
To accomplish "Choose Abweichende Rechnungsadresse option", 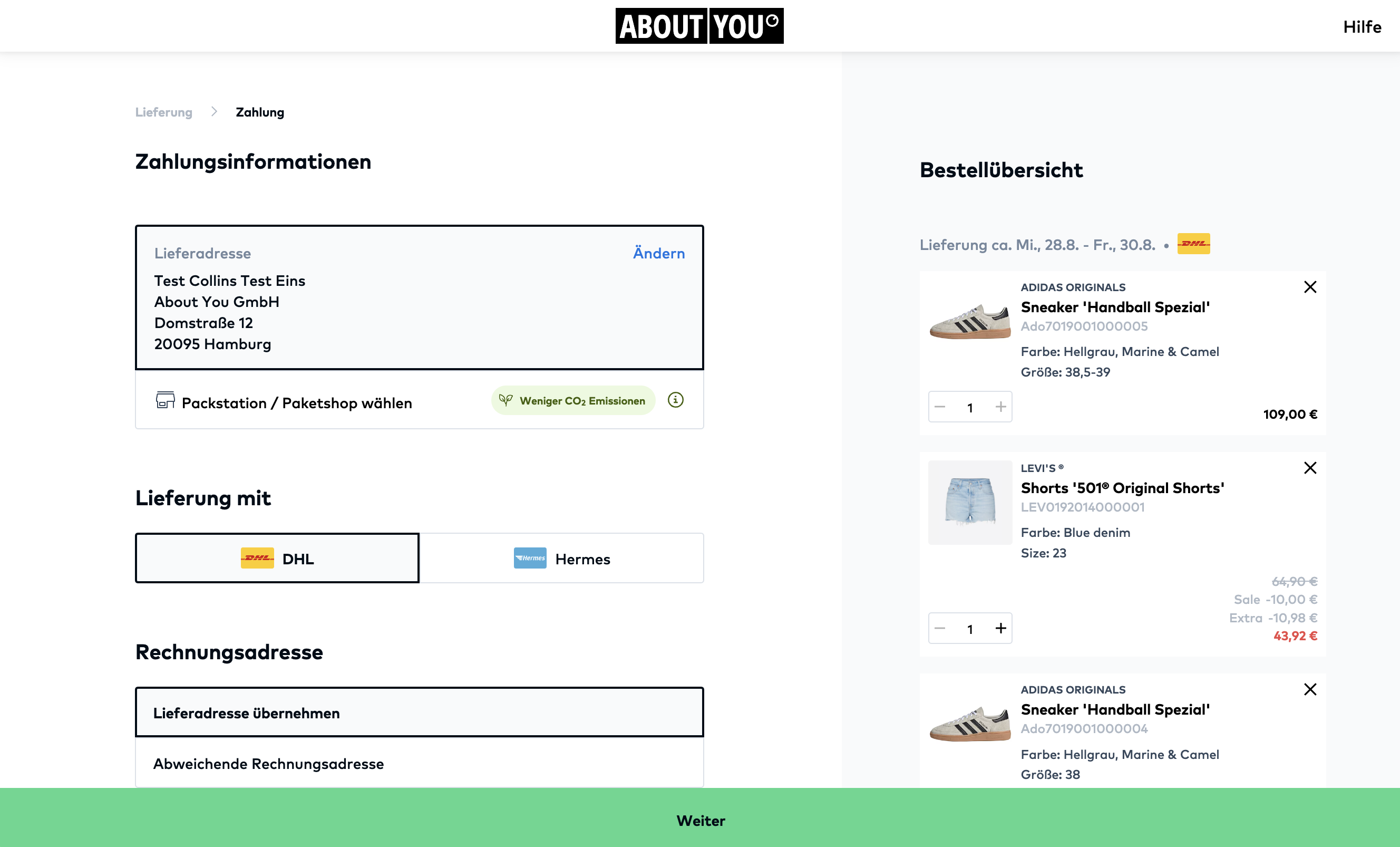I will [x=420, y=764].
